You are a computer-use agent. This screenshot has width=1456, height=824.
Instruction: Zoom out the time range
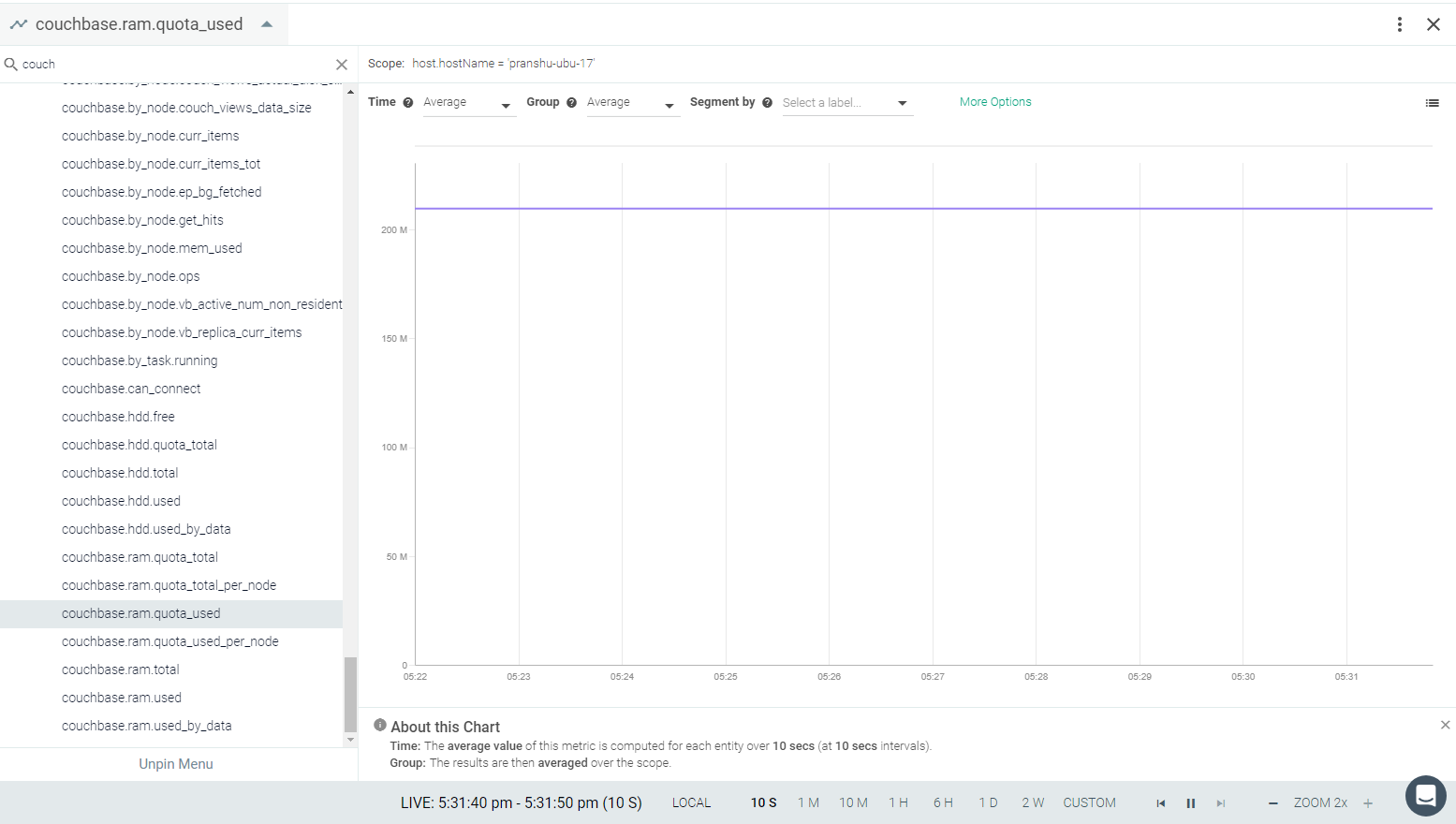[1272, 803]
